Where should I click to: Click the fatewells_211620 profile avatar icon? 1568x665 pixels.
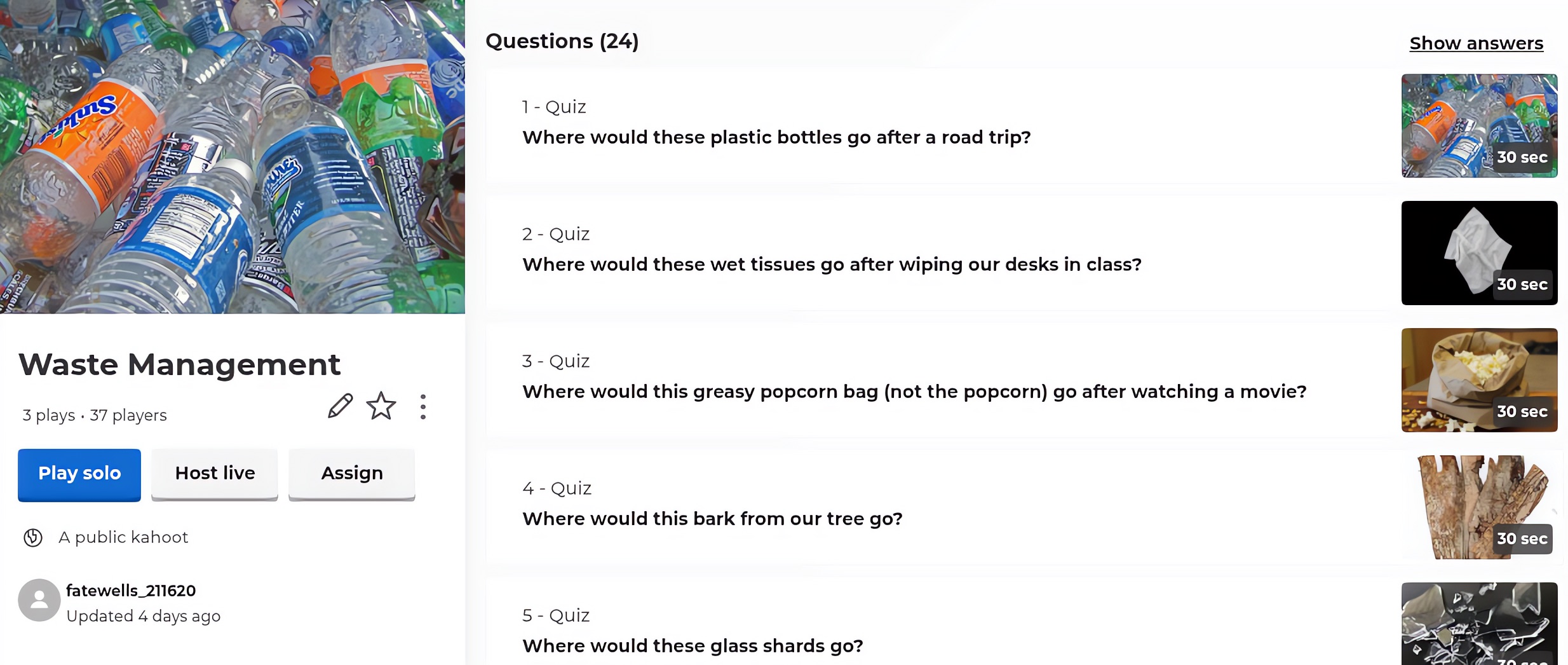[x=39, y=599]
